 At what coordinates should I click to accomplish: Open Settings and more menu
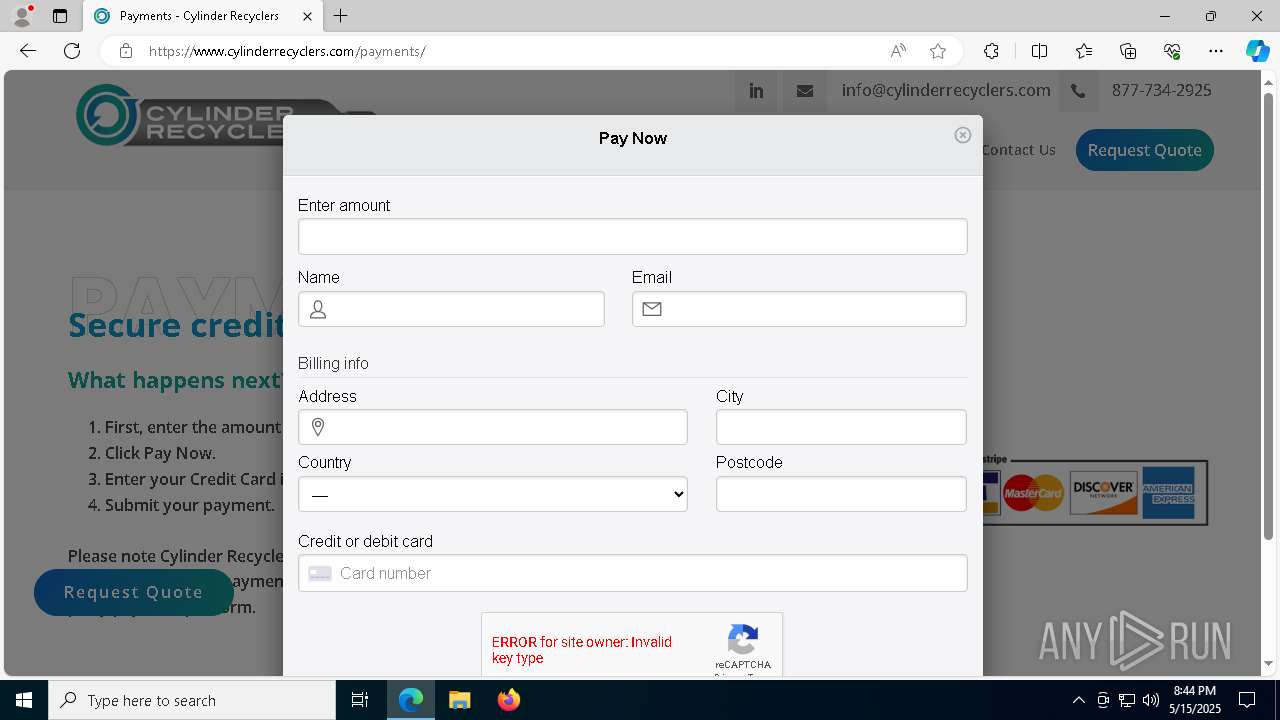[1216, 51]
